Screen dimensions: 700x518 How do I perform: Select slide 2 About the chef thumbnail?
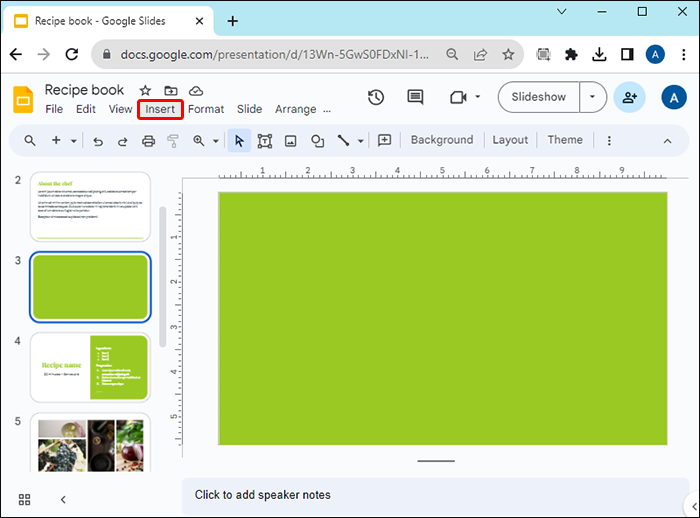[x=90, y=207]
